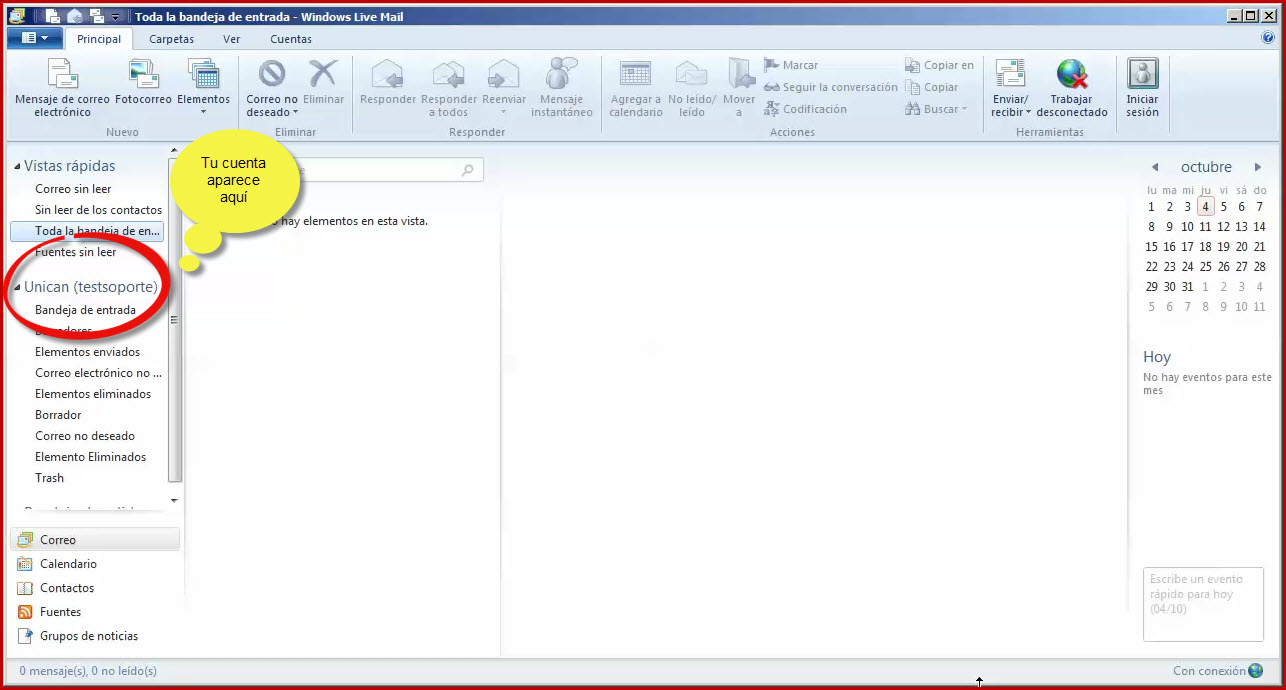Select day 17 in the calendar
1286x690 pixels.
[x=1188, y=247]
